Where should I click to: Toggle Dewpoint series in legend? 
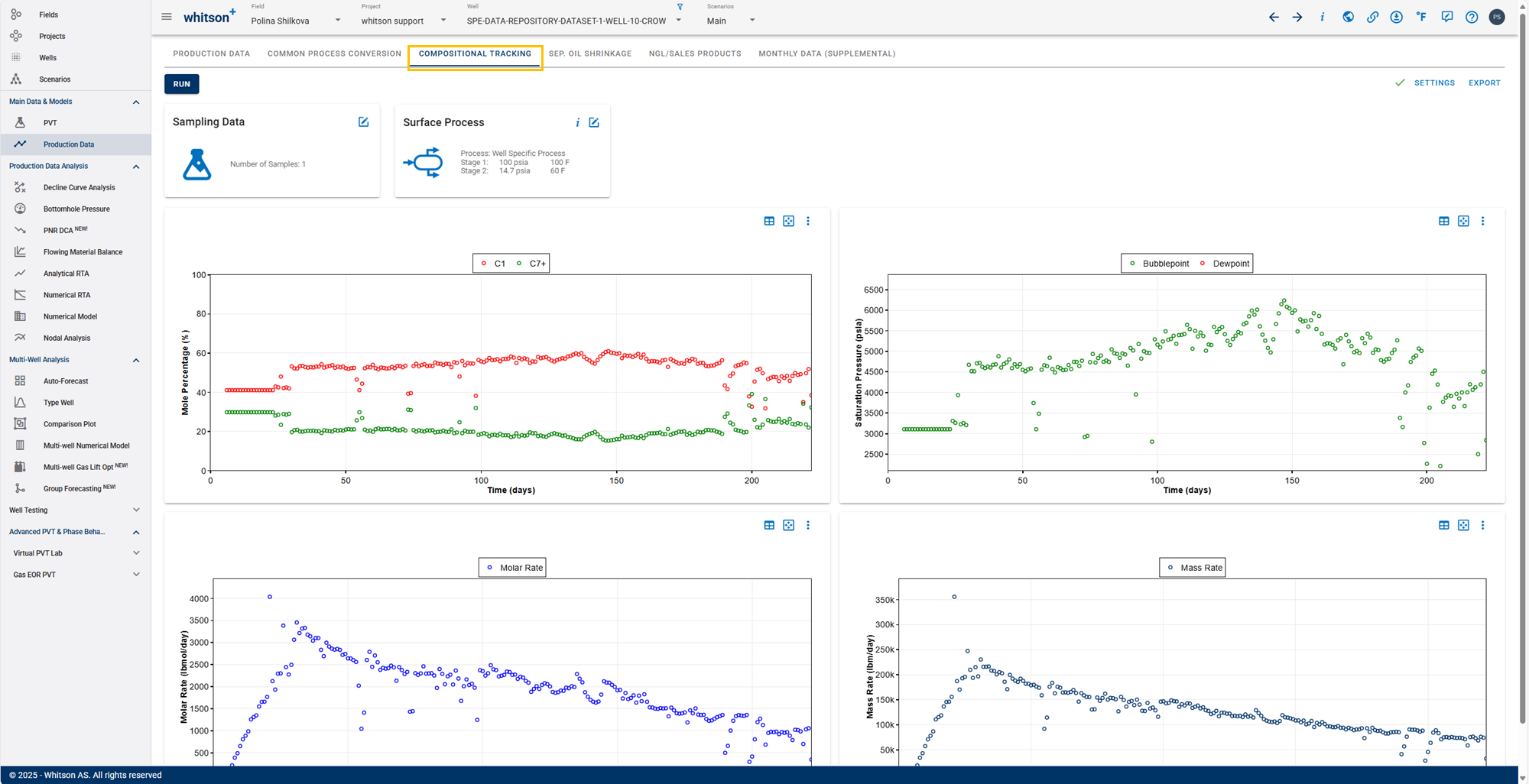click(x=1225, y=264)
